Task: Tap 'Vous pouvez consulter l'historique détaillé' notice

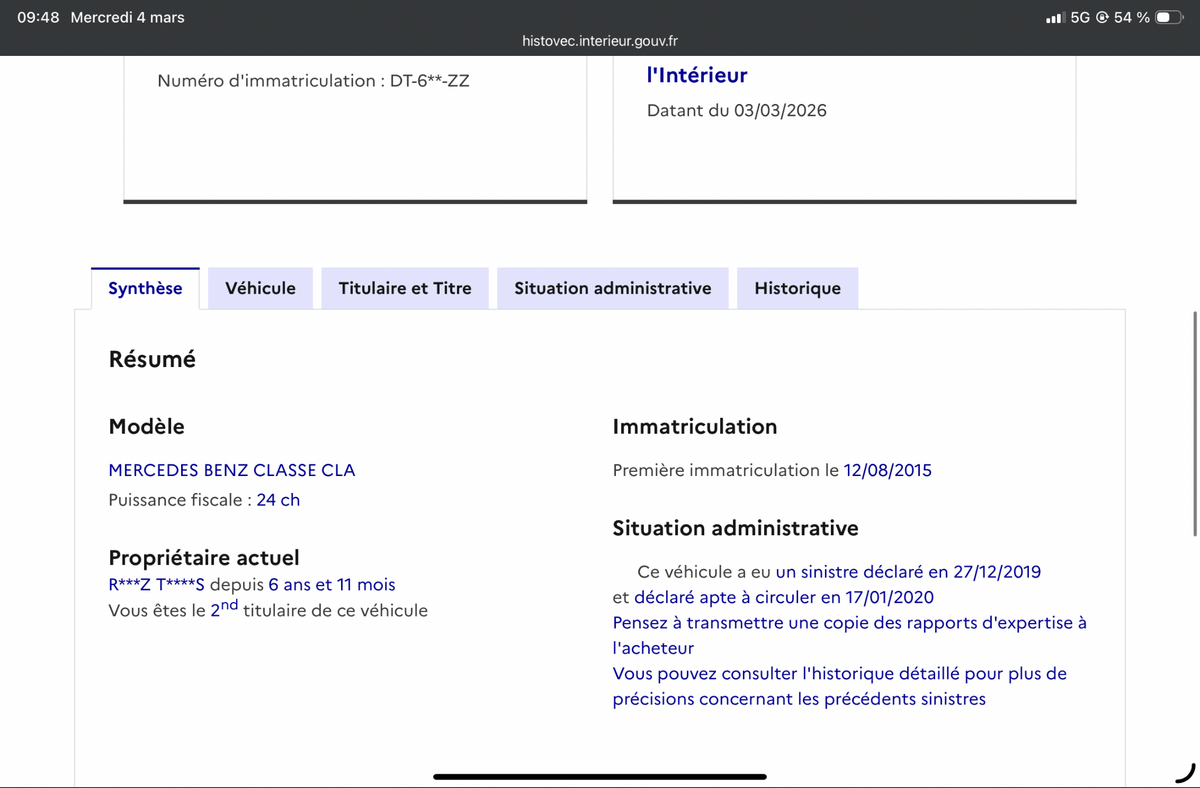Action: click(840, 686)
